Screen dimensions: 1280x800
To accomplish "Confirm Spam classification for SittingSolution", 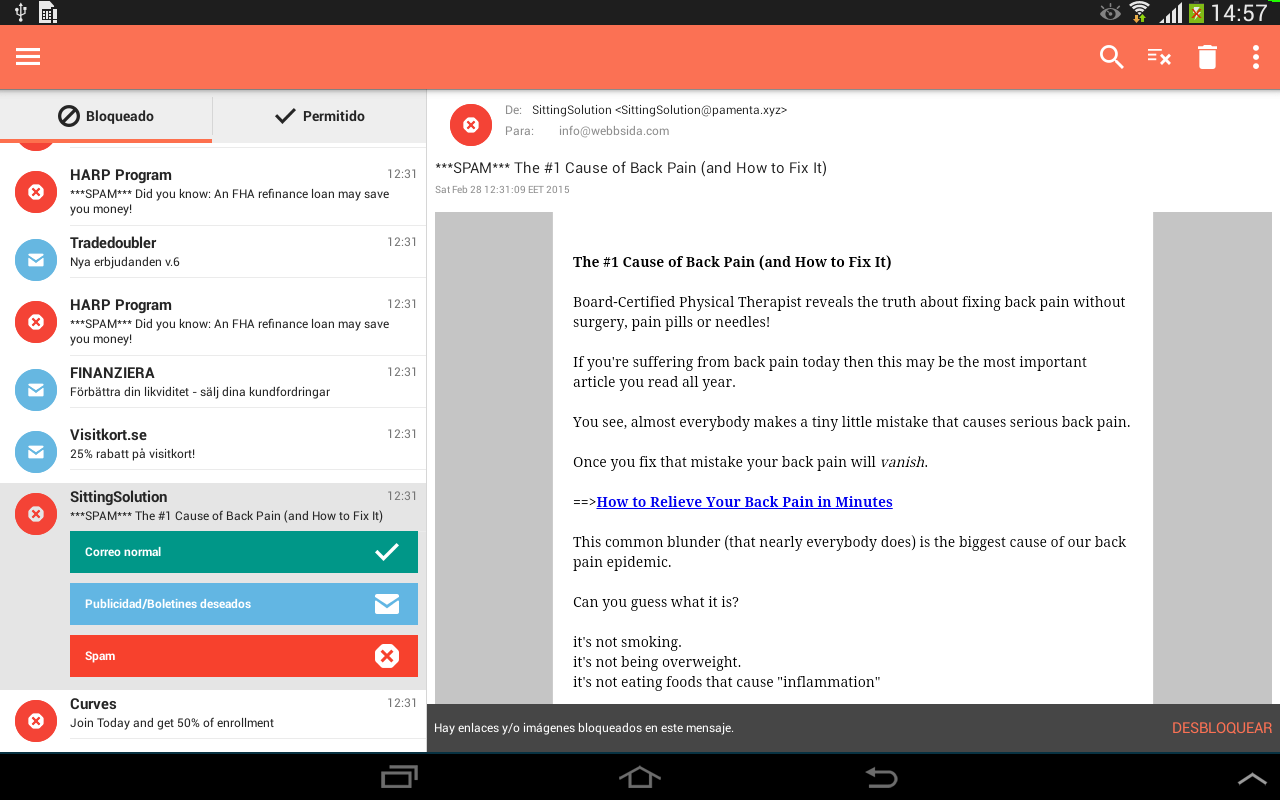I will (x=243, y=655).
